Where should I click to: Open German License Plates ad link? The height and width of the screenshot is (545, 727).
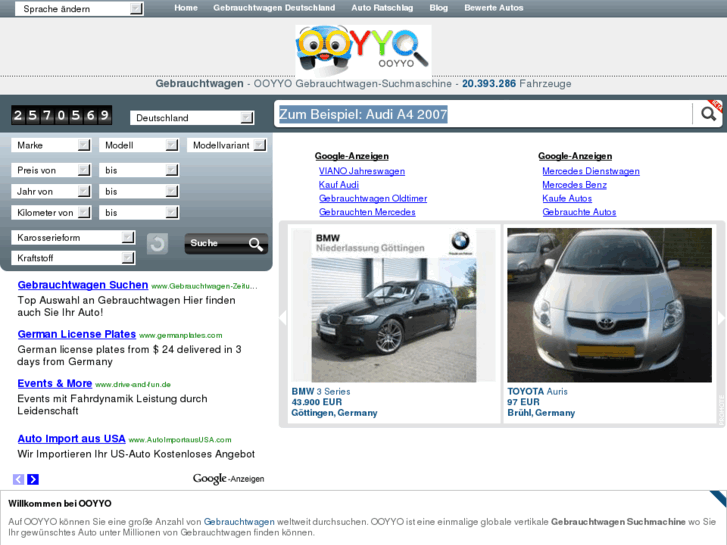77,334
